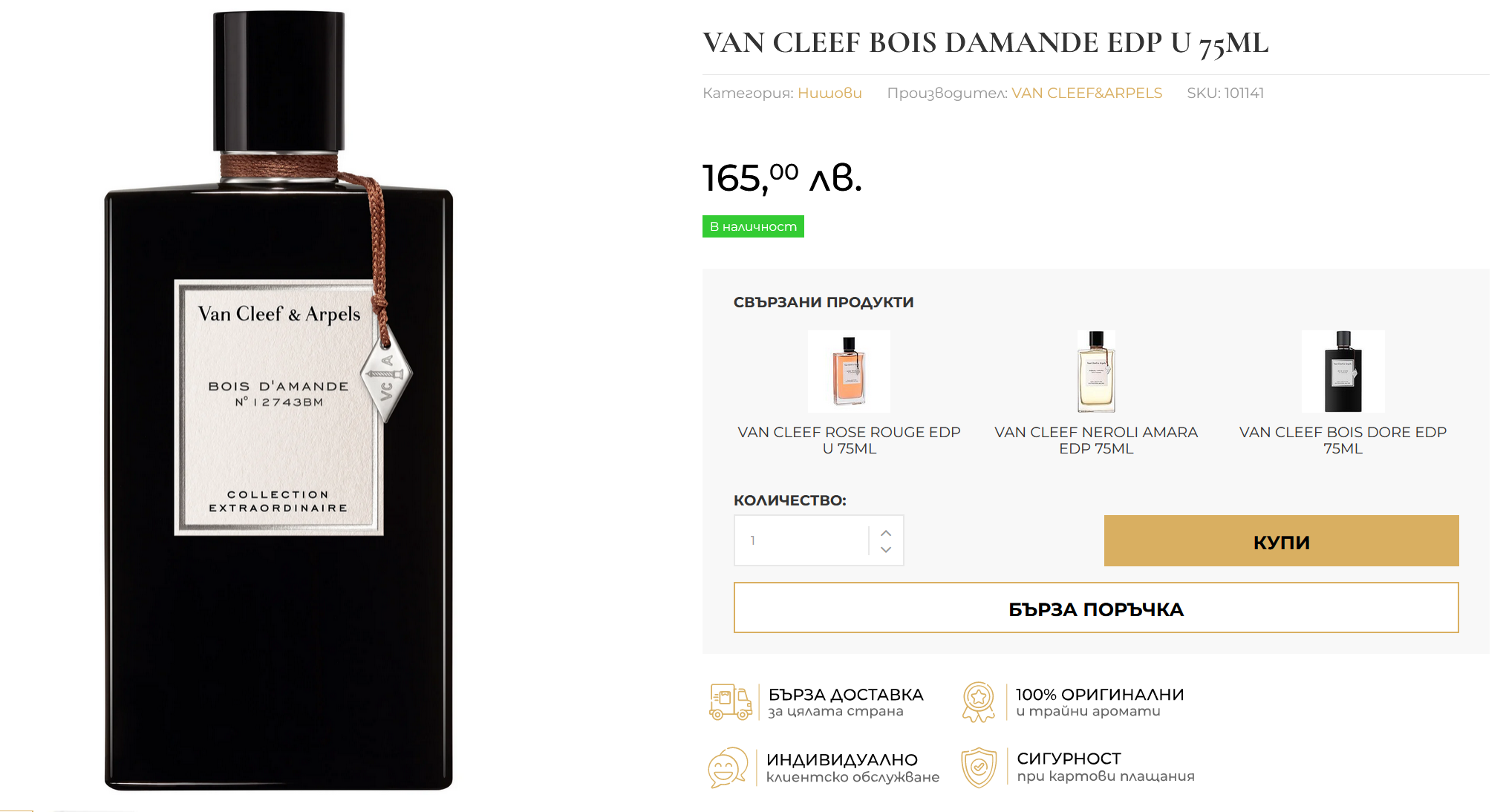Screen dimensions: 1506x812
Task: Click the fast delivery truck icon
Action: [x=730, y=702]
